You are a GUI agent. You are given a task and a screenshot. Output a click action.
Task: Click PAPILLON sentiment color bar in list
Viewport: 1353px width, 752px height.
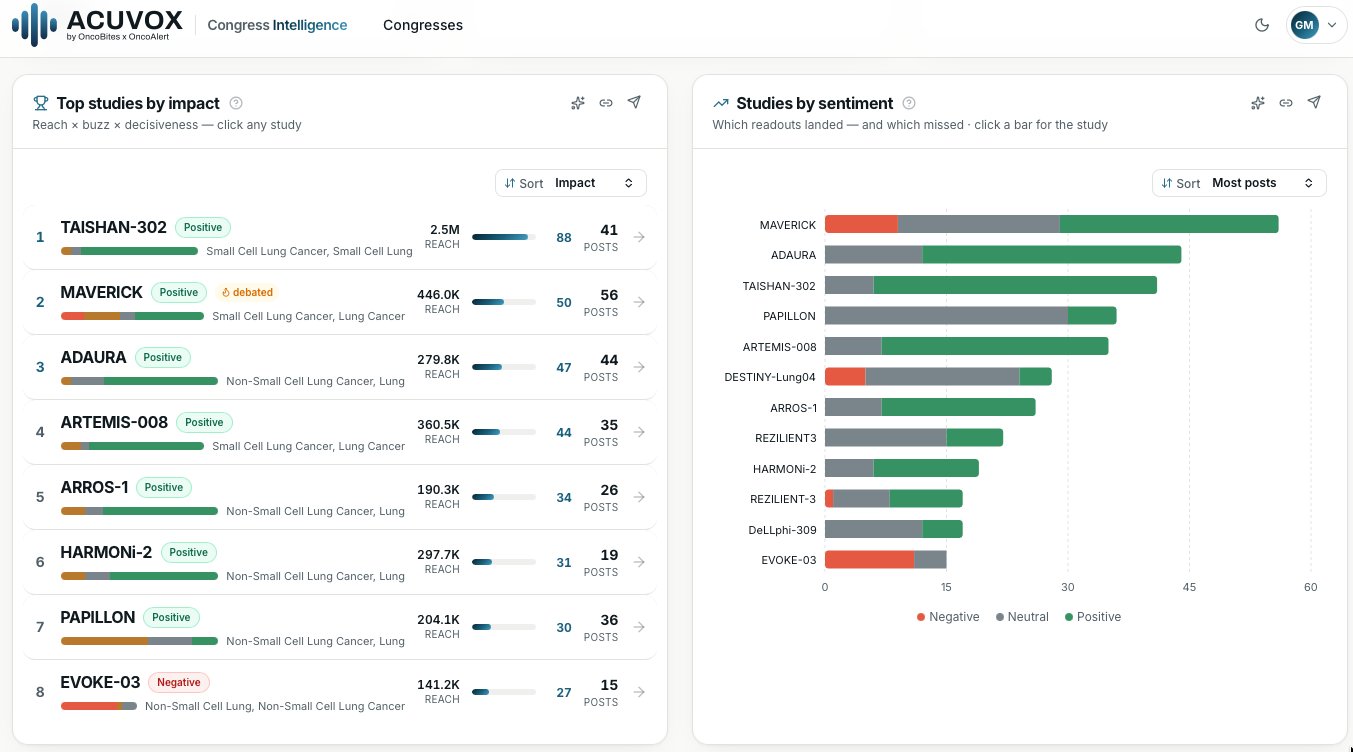click(x=139, y=641)
